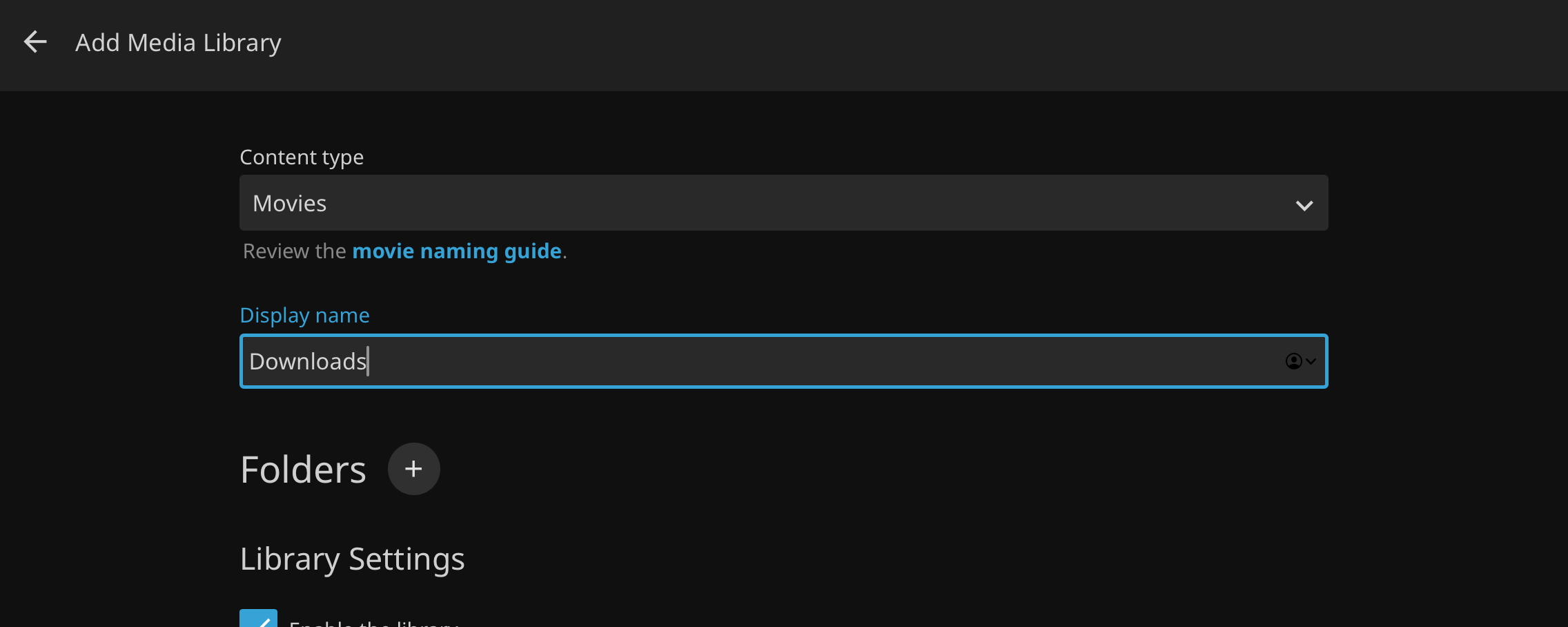Focus the Display name text box
Viewport: 1568px width, 627px height.
pyautogui.click(x=759, y=361)
